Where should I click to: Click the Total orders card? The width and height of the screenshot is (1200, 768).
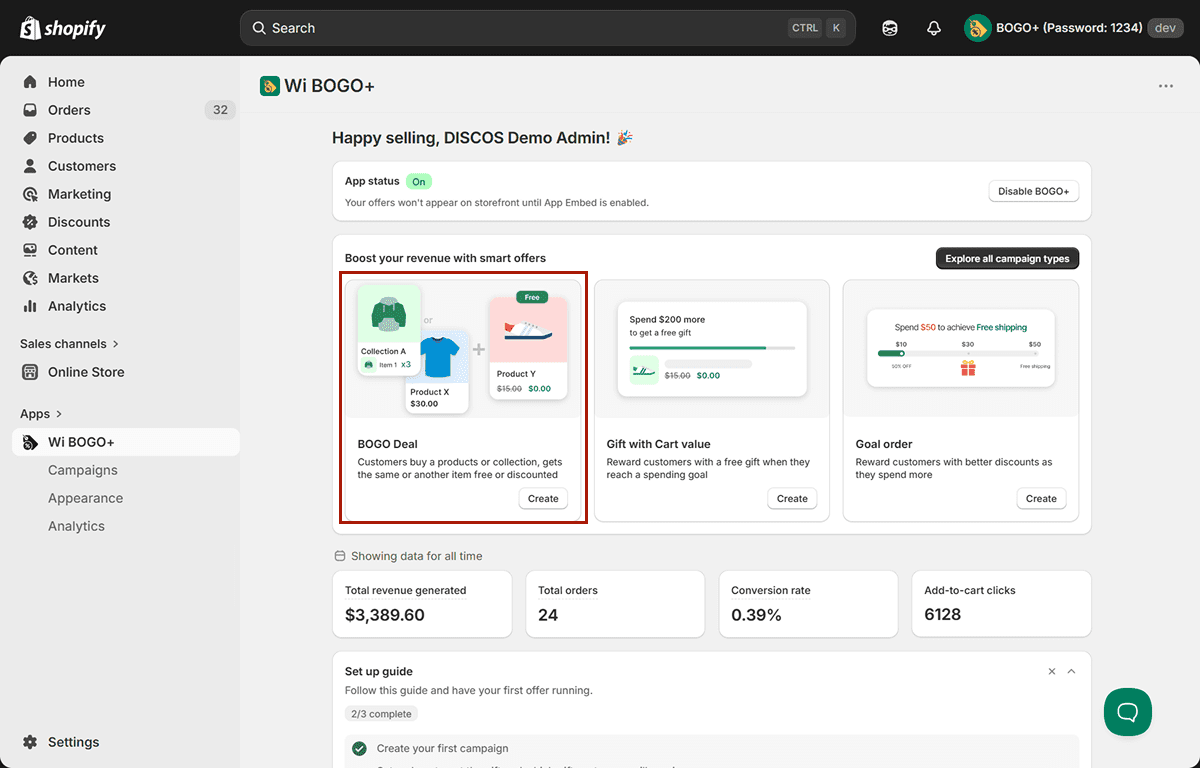pos(615,604)
